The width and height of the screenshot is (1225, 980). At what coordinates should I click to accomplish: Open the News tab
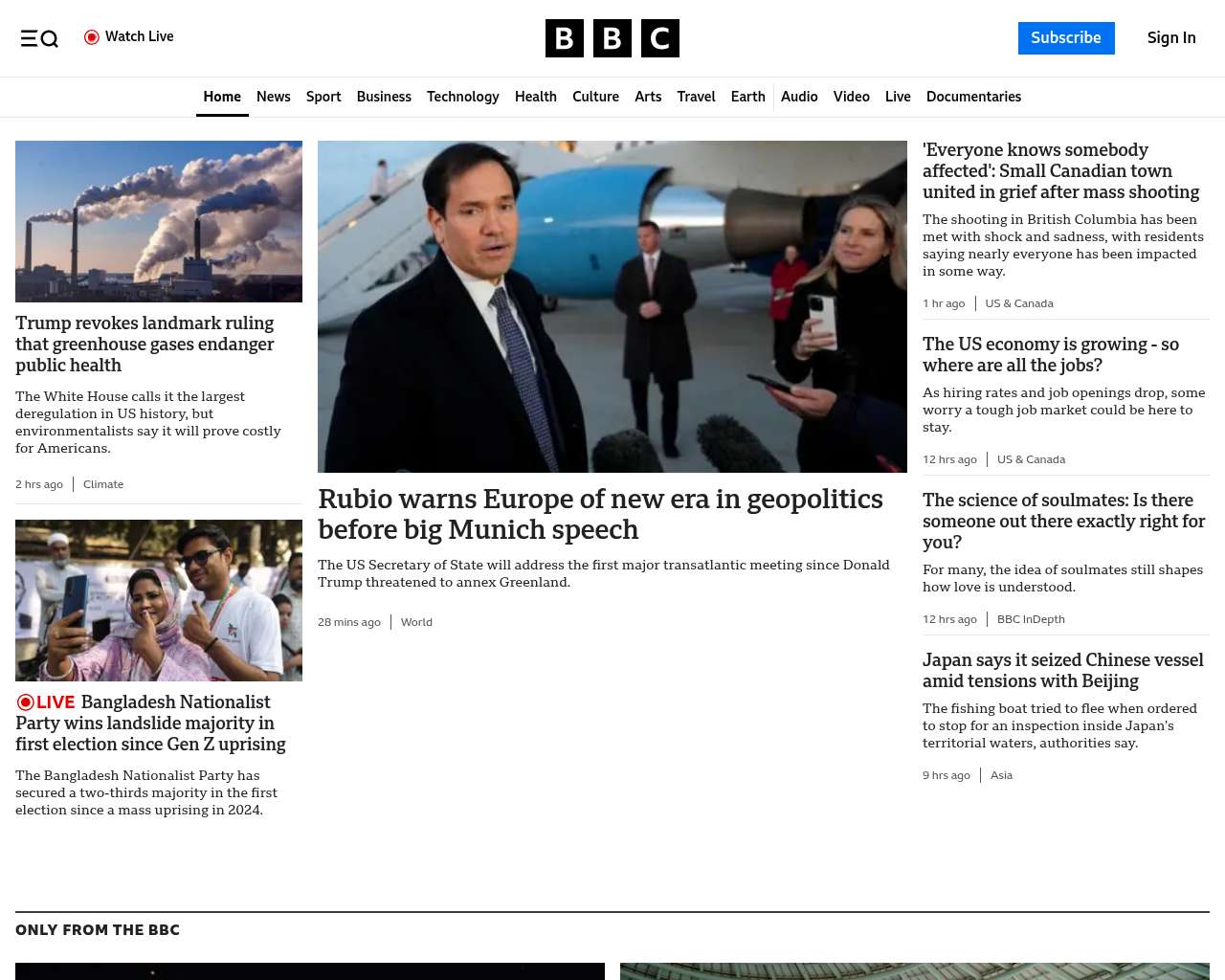[273, 97]
